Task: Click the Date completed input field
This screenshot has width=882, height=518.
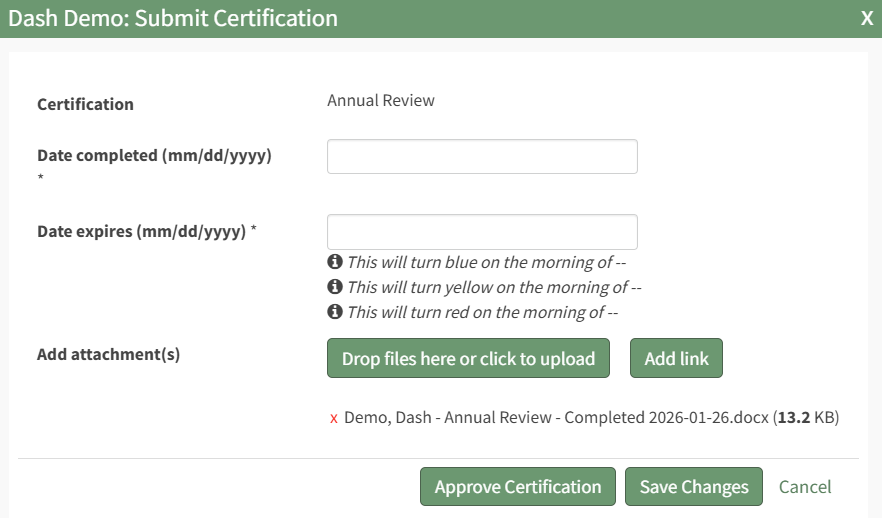Action: (x=482, y=157)
